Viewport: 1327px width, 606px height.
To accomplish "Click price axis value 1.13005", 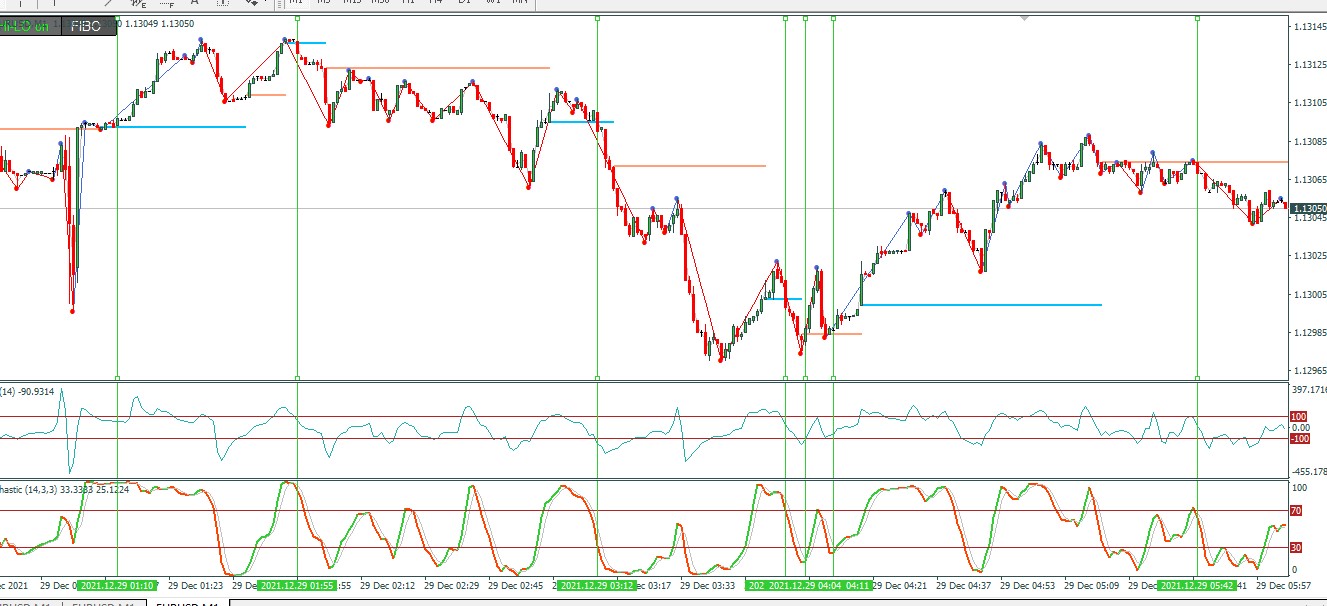I will tap(1309, 294).
